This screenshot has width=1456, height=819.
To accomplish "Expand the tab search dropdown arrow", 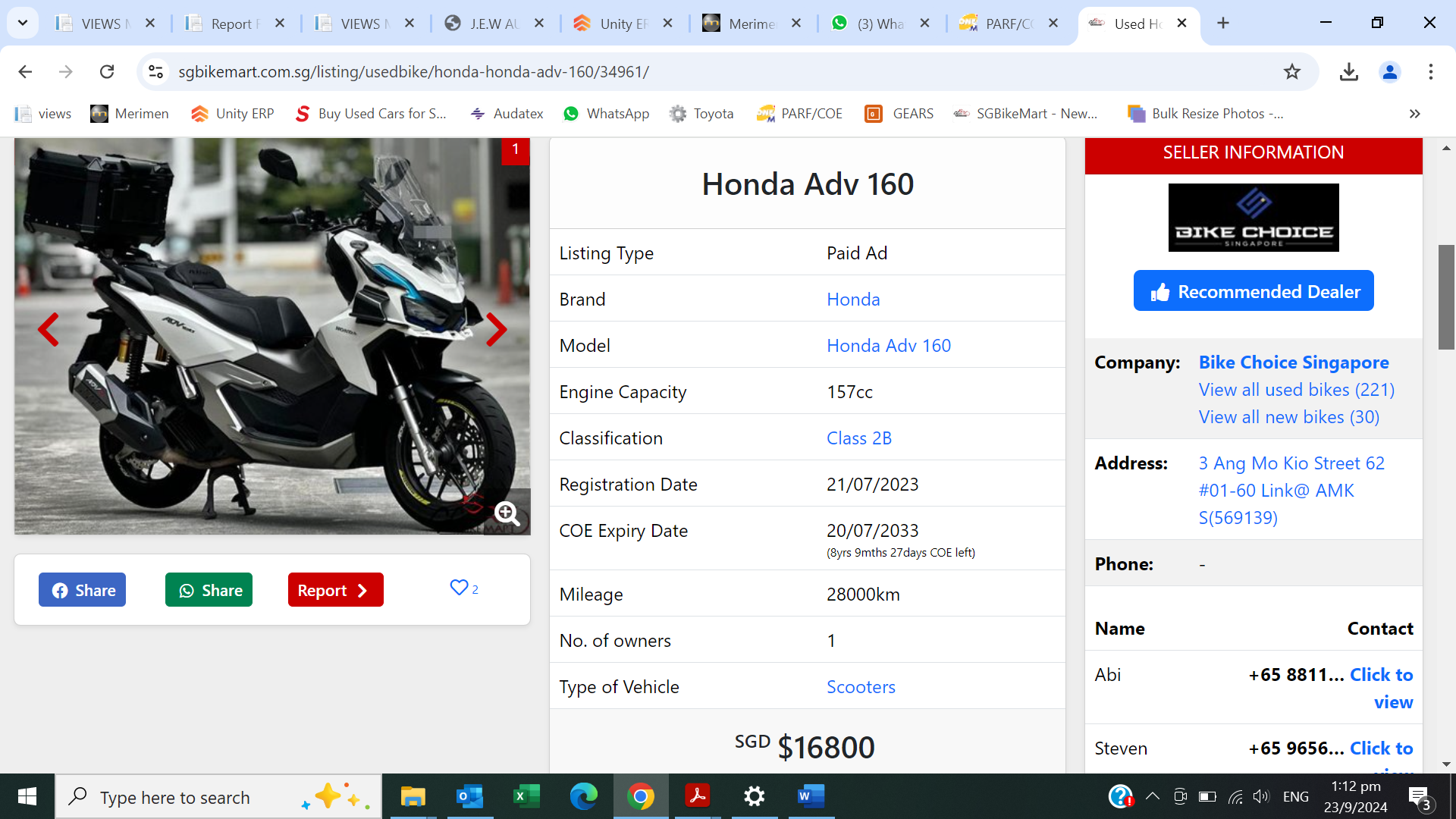I will tap(23, 23).
